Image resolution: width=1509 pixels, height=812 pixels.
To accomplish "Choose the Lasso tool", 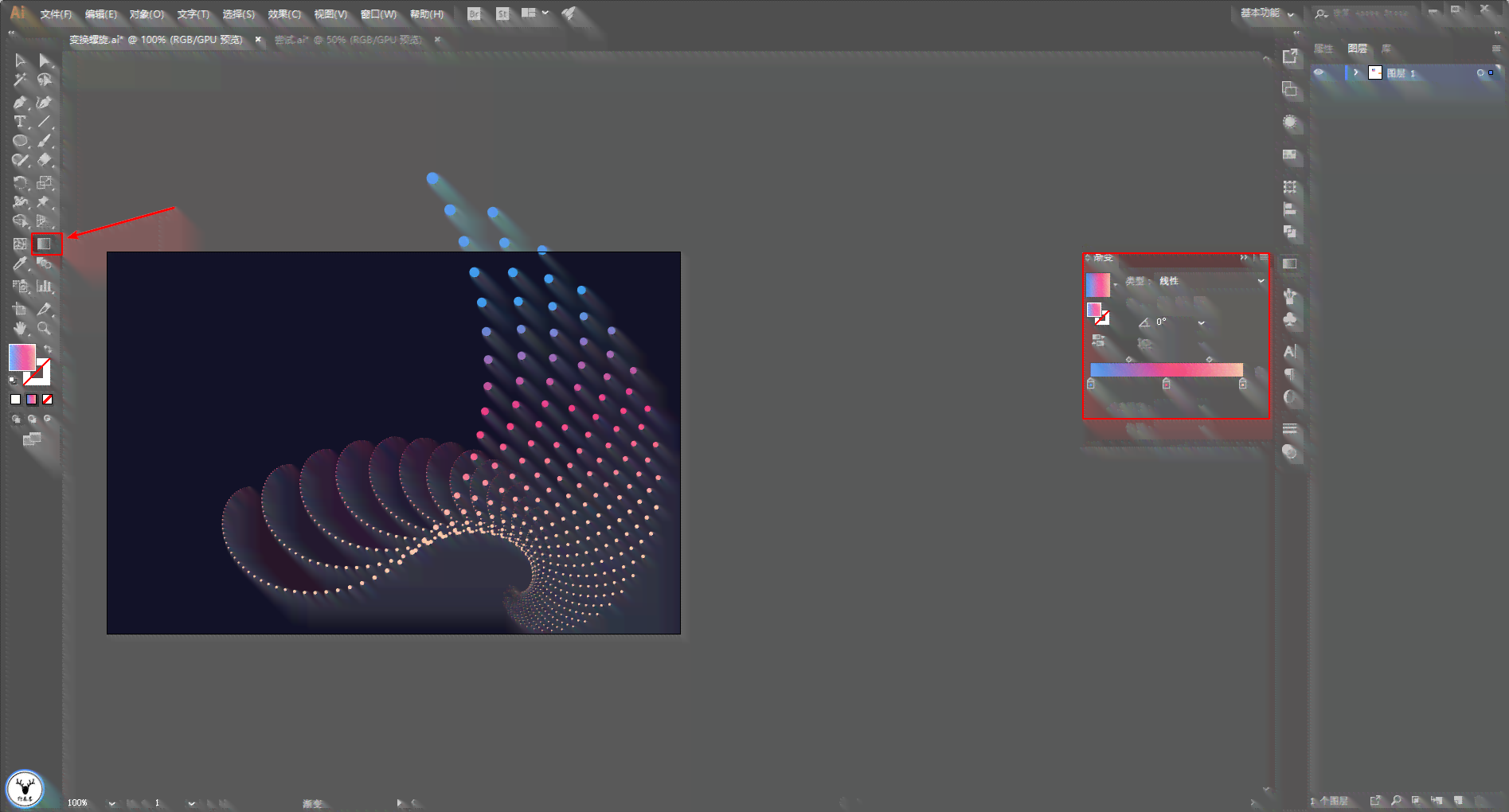I will point(45,80).
